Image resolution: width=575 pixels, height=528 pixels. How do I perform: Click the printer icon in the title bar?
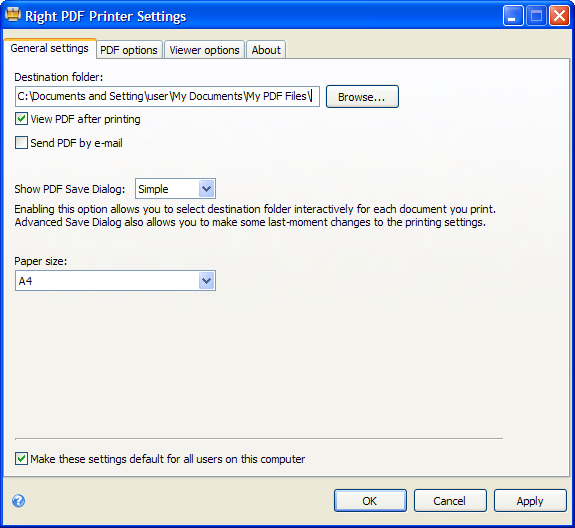click(x=13, y=15)
